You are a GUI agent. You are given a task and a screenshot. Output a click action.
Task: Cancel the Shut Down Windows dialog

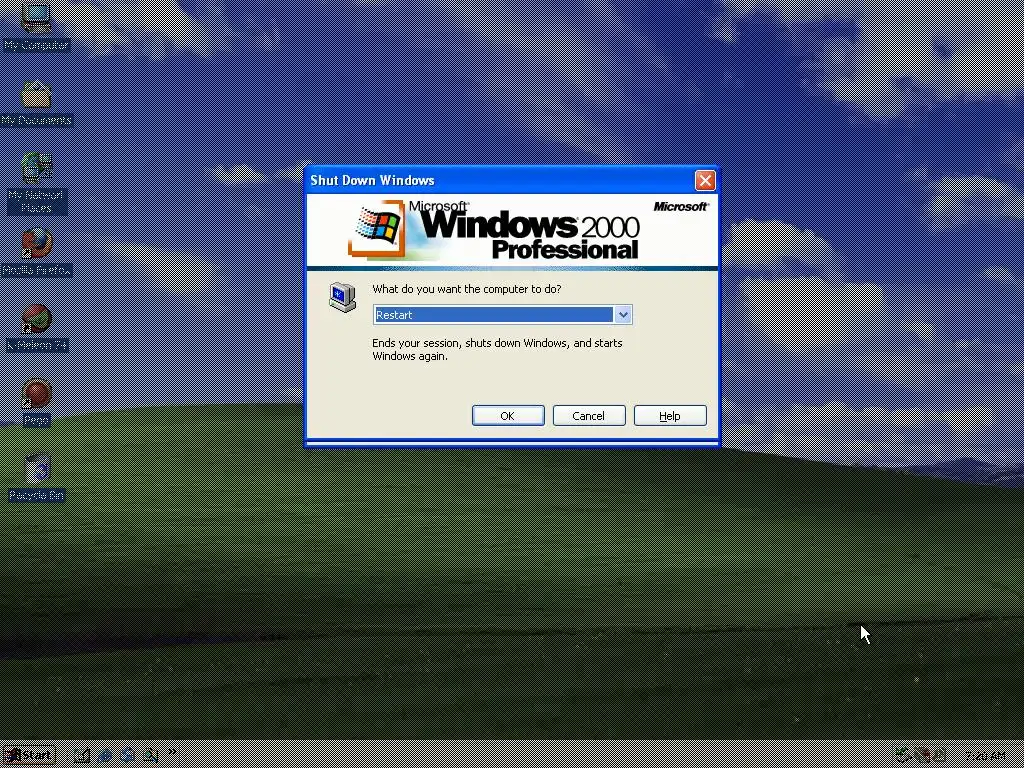(x=589, y=416)
